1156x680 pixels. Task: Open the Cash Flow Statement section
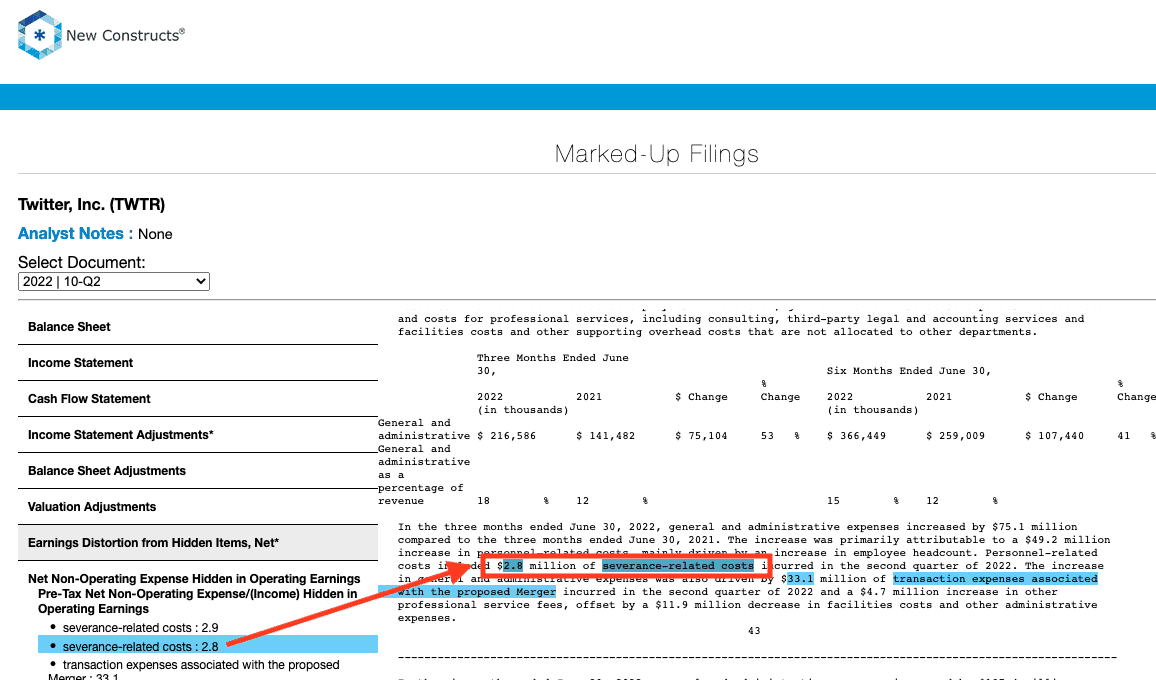pos(198,399)
